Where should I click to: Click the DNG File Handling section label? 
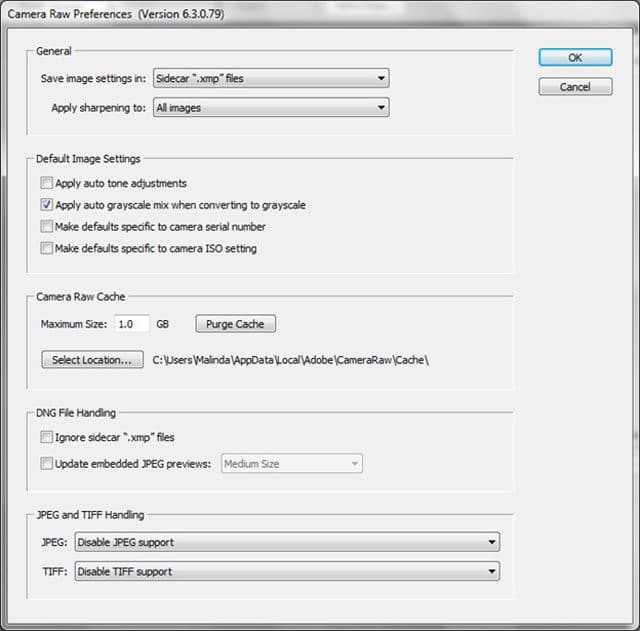[x=76, y=413]
